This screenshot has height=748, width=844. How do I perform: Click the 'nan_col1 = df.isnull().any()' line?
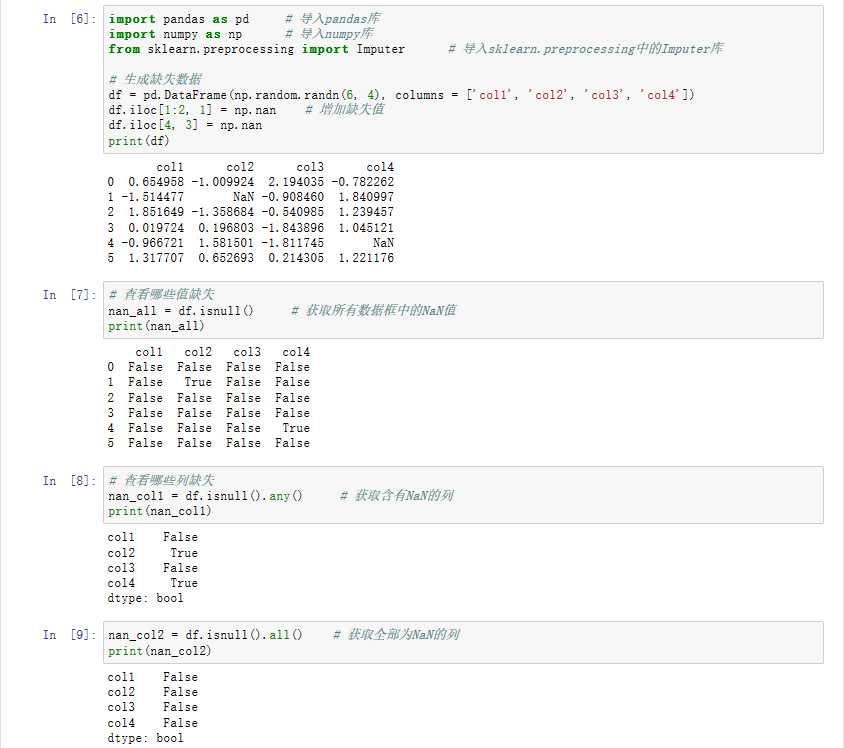coord(205,496)
